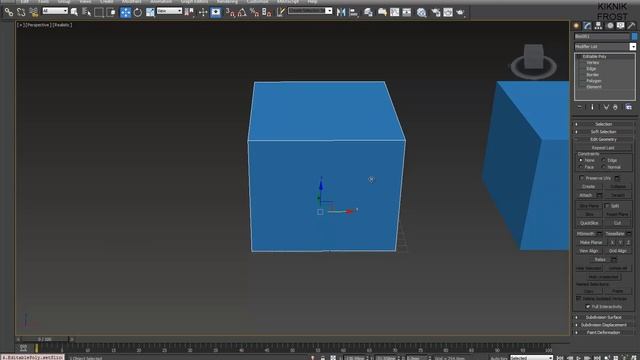Open the reference coordinate system dropdown

(x=169, y=11)
